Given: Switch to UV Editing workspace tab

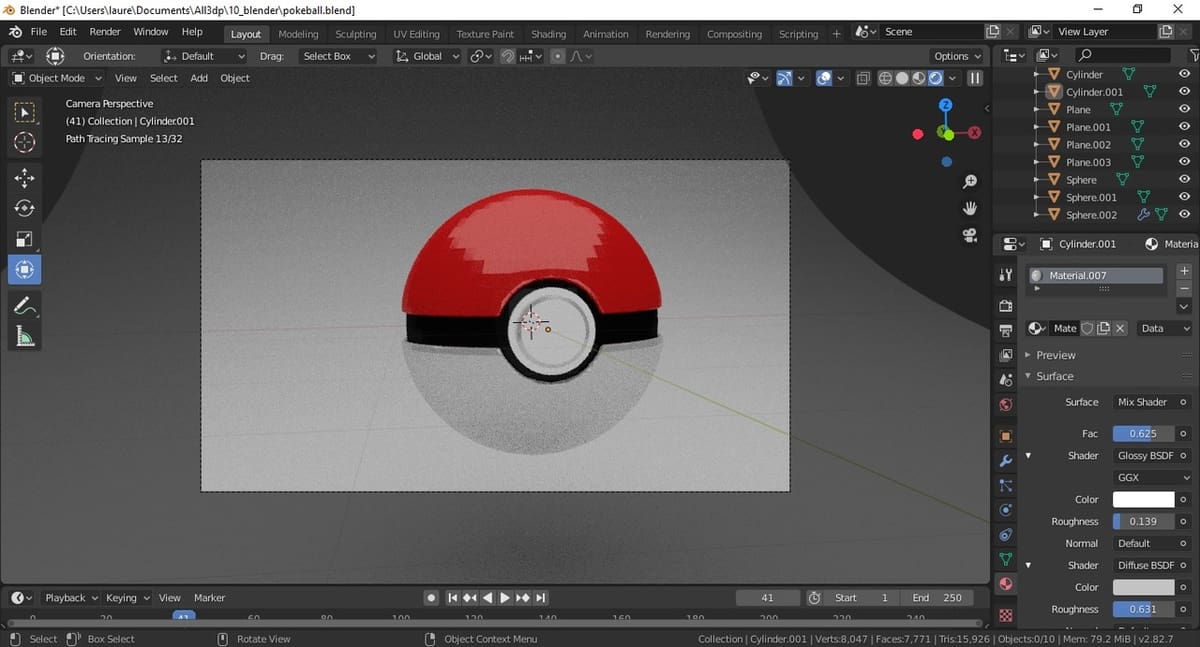Looking at the screenshot, I should [x=416, y=34].
